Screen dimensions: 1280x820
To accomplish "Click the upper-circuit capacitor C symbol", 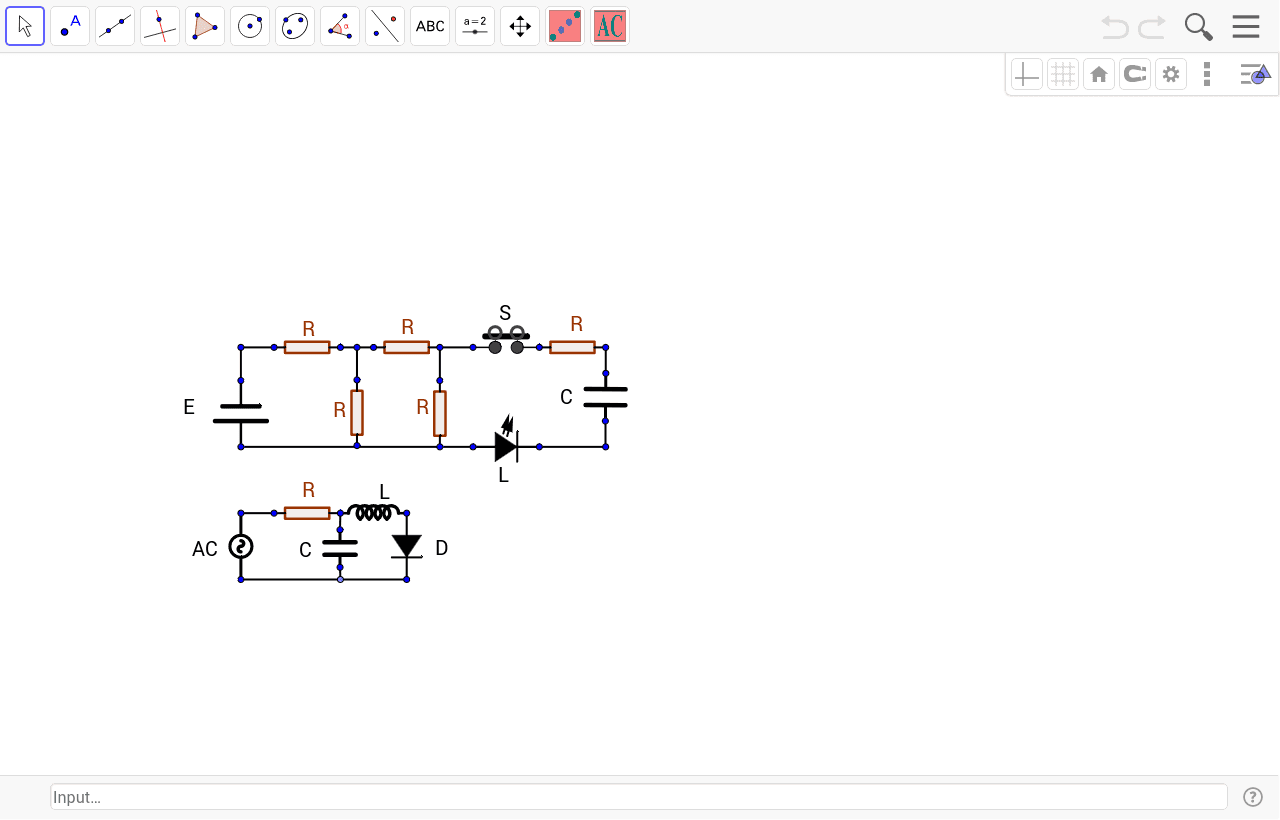I will coord(605,397).
